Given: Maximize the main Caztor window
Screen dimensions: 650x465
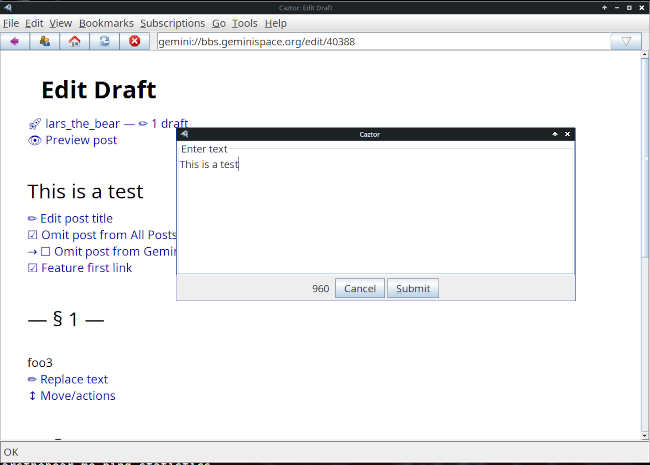Looking at the screenshot, I should pos(629,7).
